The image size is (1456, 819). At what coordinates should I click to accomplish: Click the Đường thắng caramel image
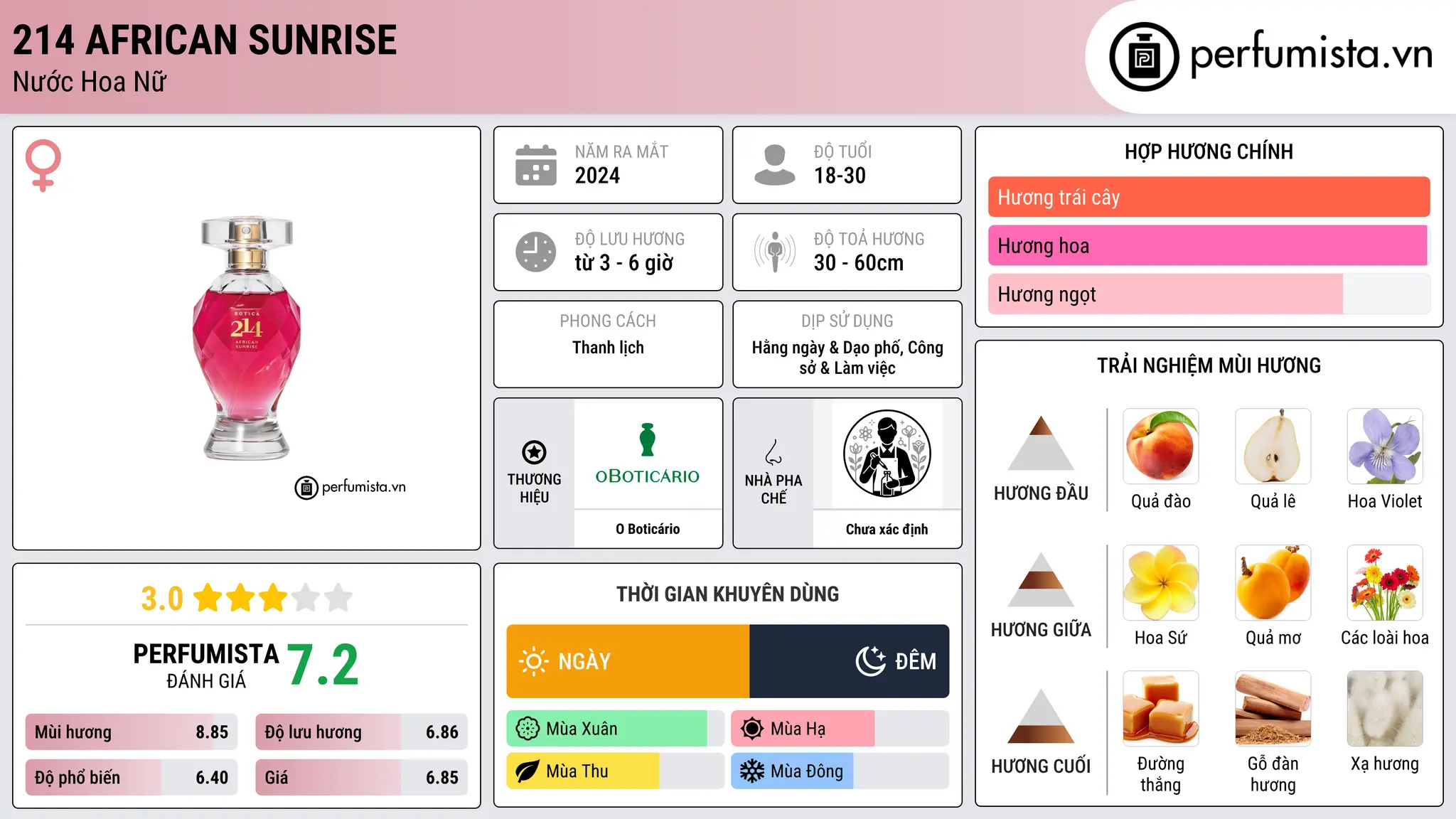point(1161,709)
